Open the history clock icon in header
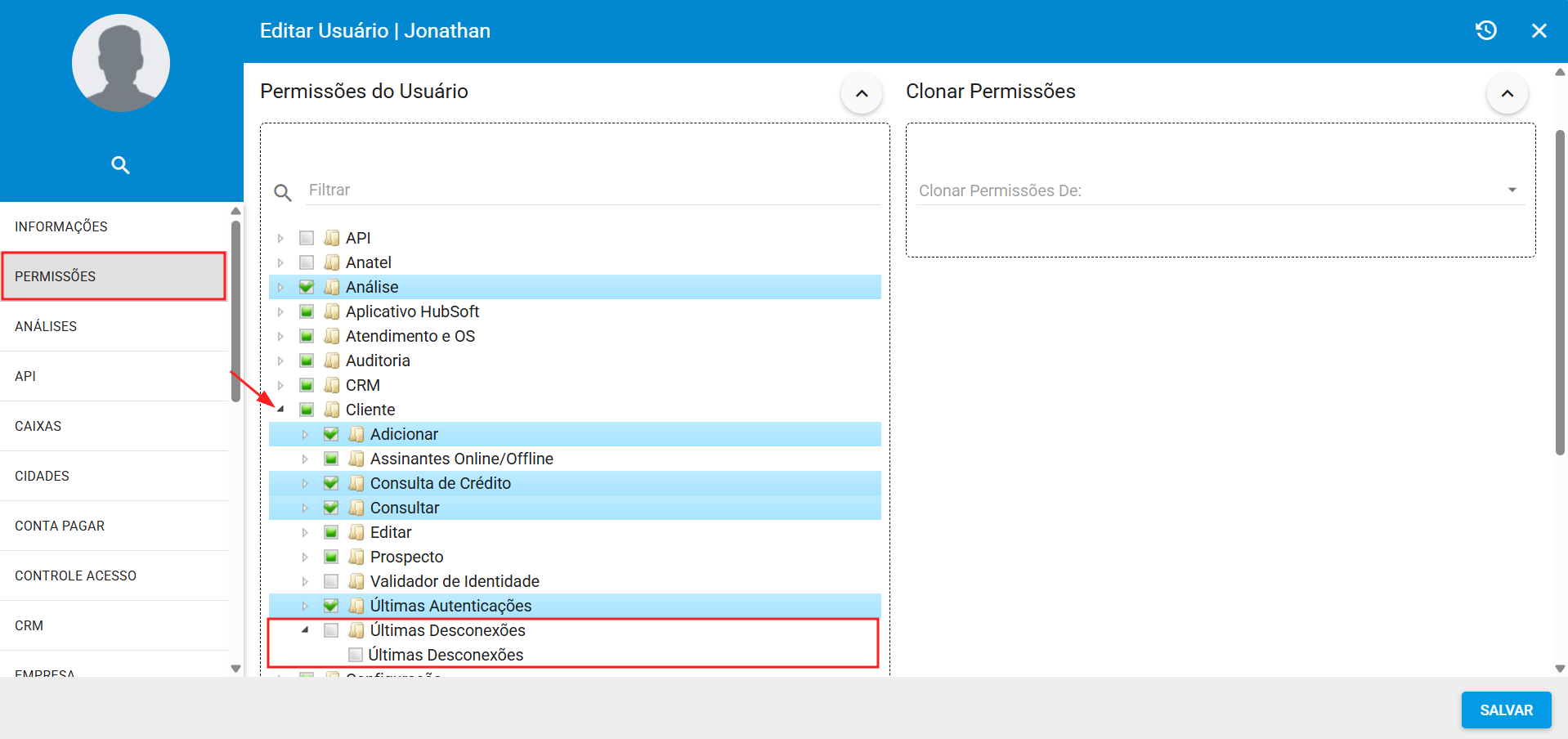 [x=1485, y=31]
